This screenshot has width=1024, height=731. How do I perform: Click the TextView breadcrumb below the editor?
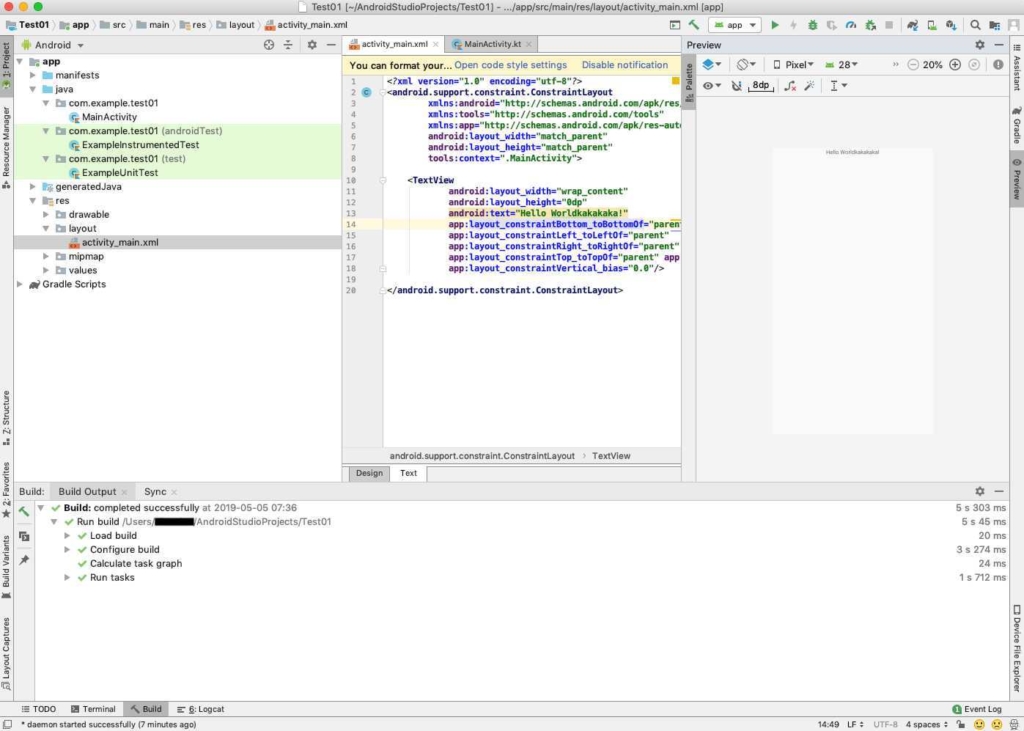(611, 456)
